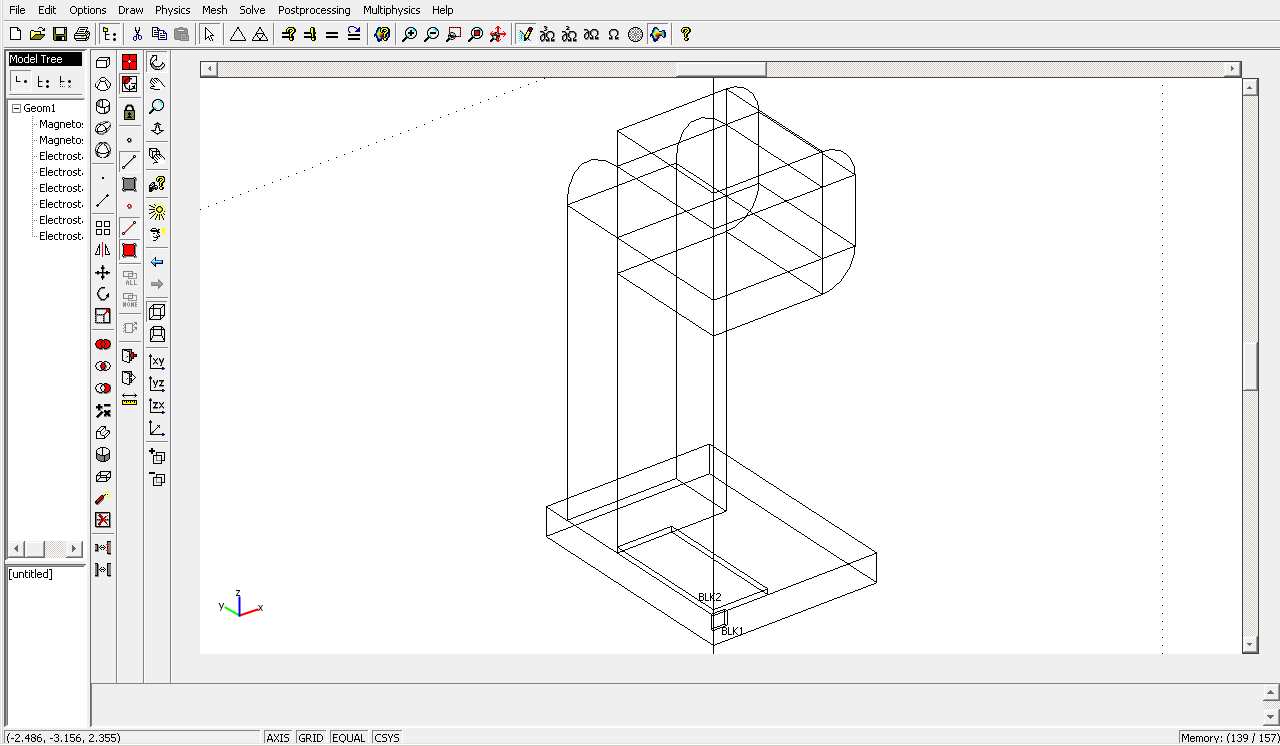This screenshot has height=746, width=1280.
Task: Toggle EQUAL in the status bar
Action: click(348, 738)
